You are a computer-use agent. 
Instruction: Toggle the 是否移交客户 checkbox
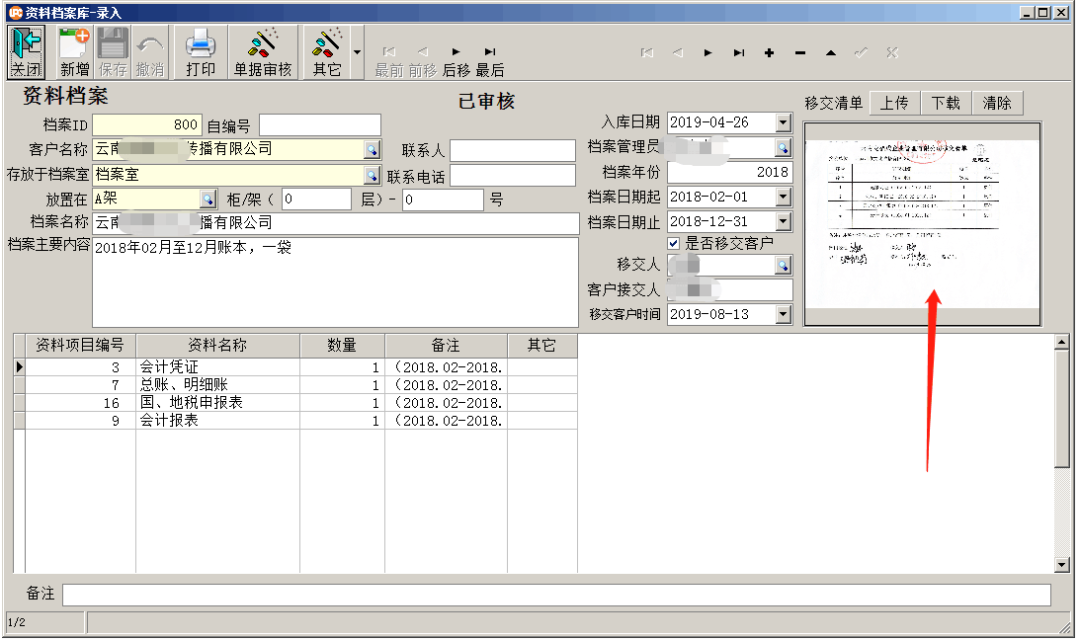674,244
